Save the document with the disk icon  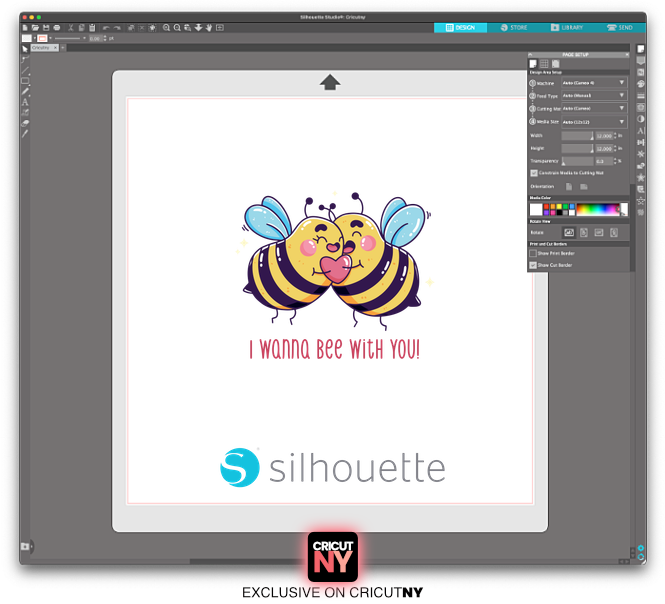tap(46, 28)
